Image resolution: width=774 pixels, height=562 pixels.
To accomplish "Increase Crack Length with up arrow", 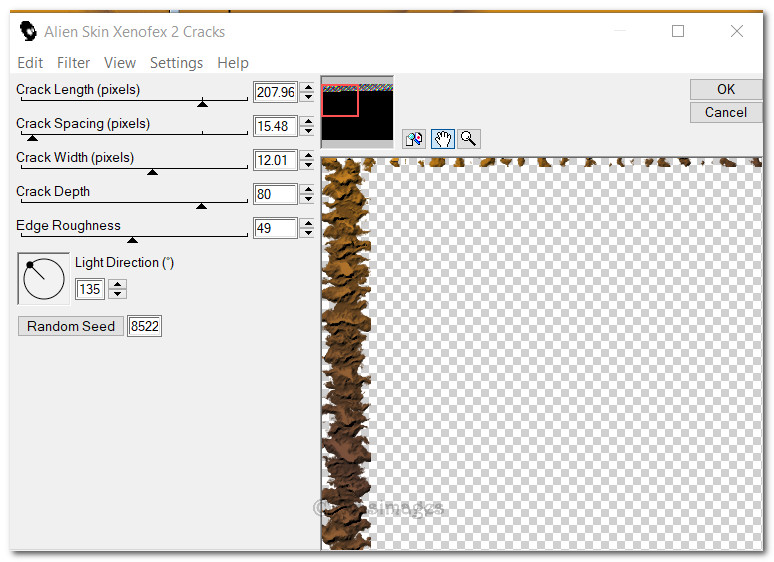I will [x=309, y=87].
